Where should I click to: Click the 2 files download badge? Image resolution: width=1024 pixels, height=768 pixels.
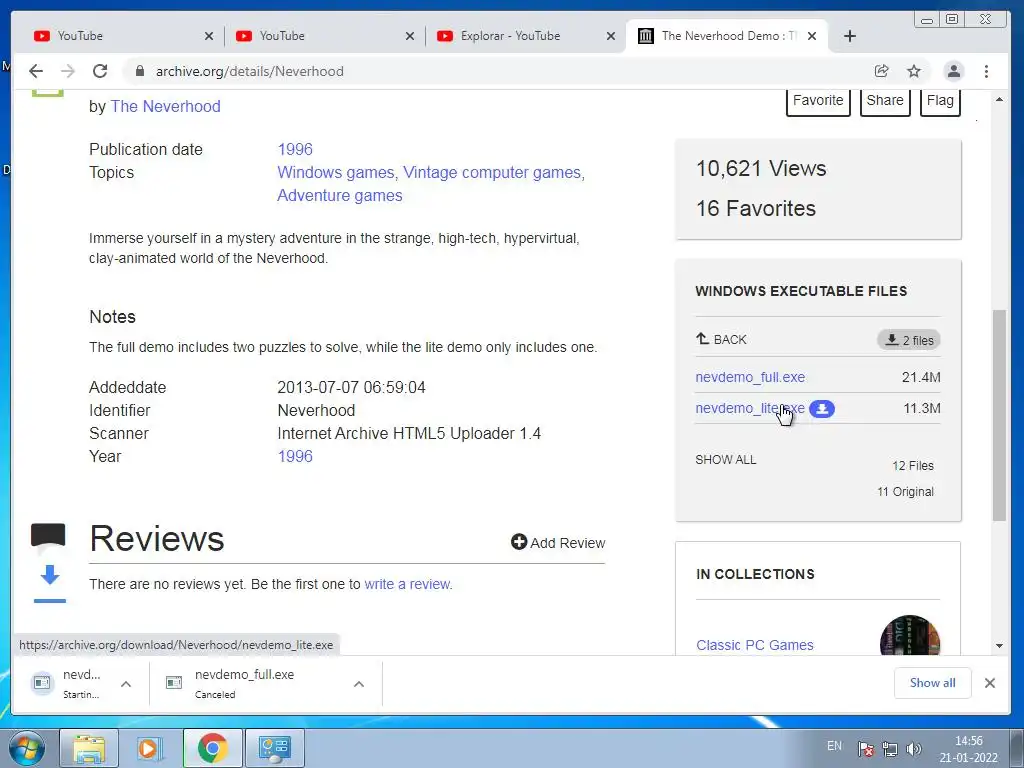(x=908, y=340)
